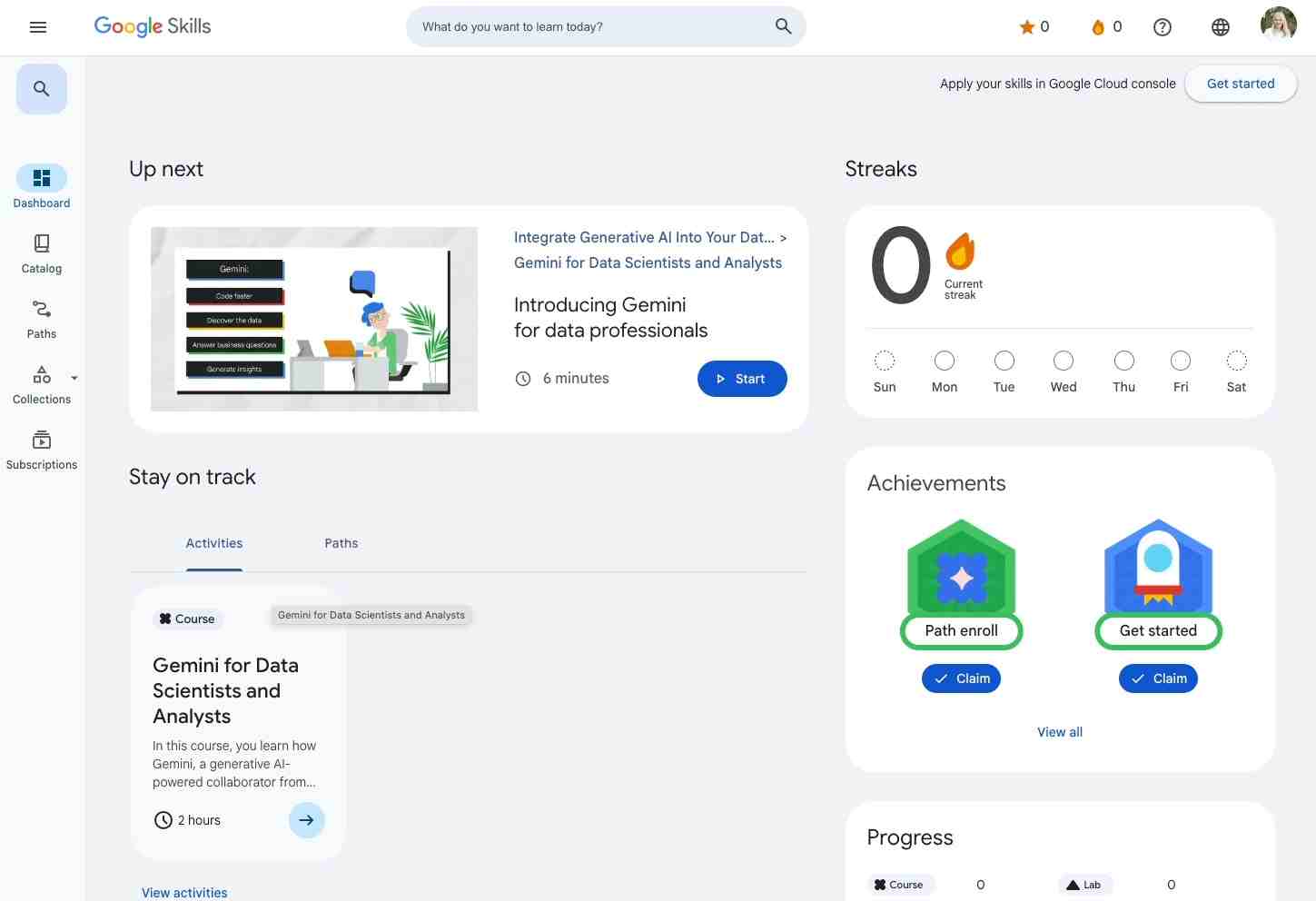Open the navigation hamburger menu
The image size is (1316, 901).
[37, 26]
